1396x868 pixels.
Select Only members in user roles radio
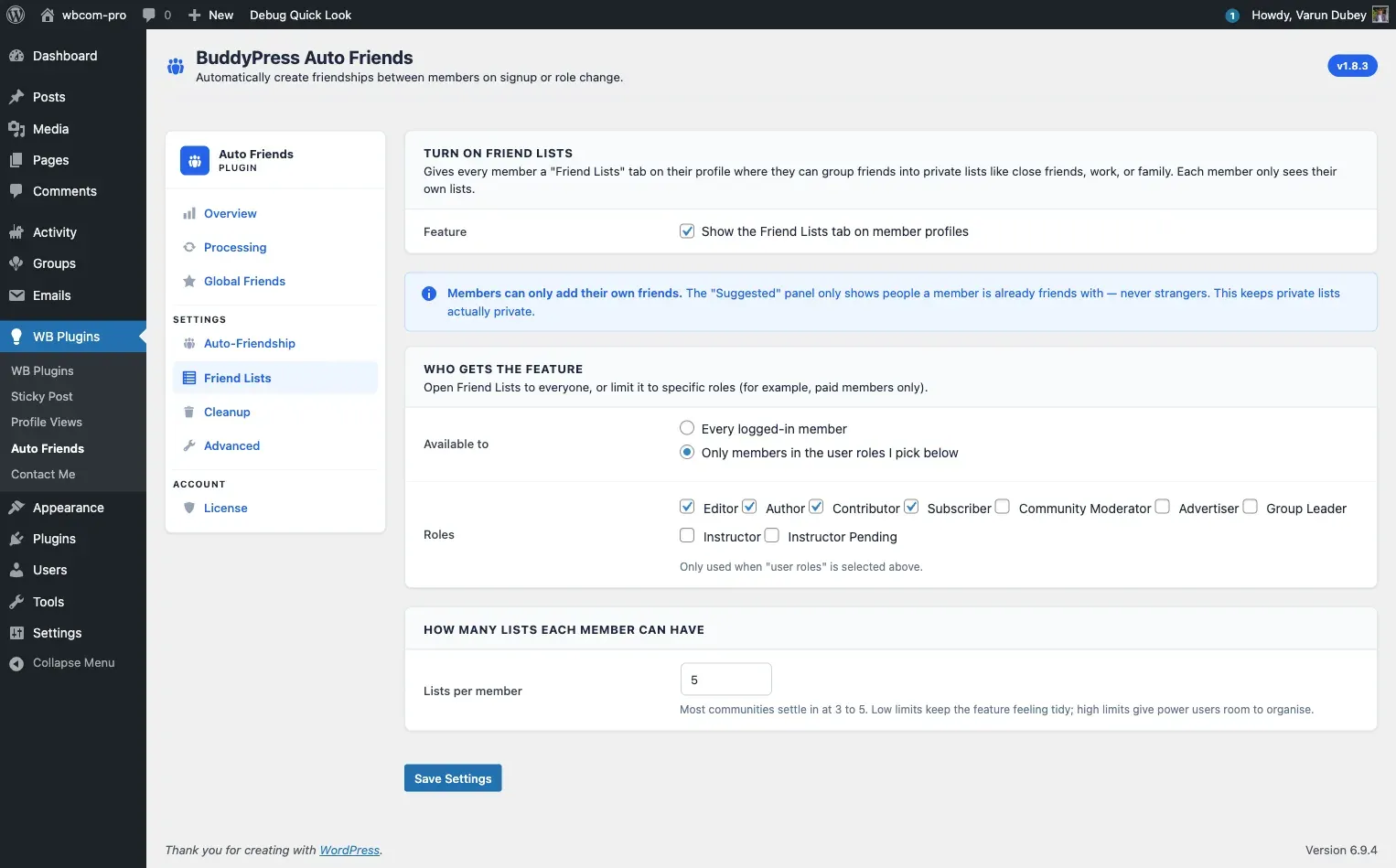coord(687,452)
